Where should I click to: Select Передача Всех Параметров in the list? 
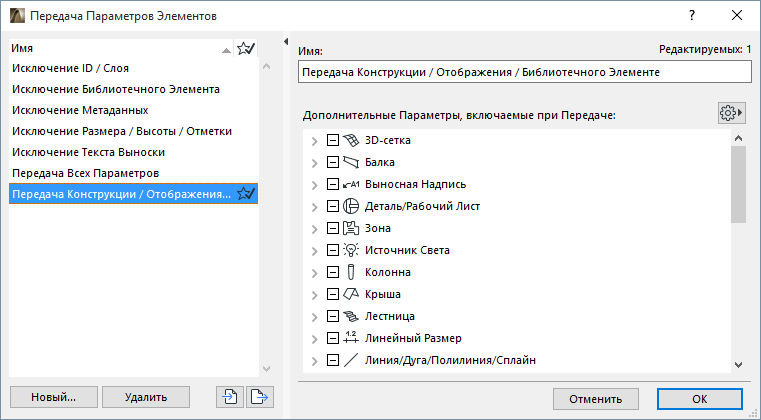[x=85, y=173]
